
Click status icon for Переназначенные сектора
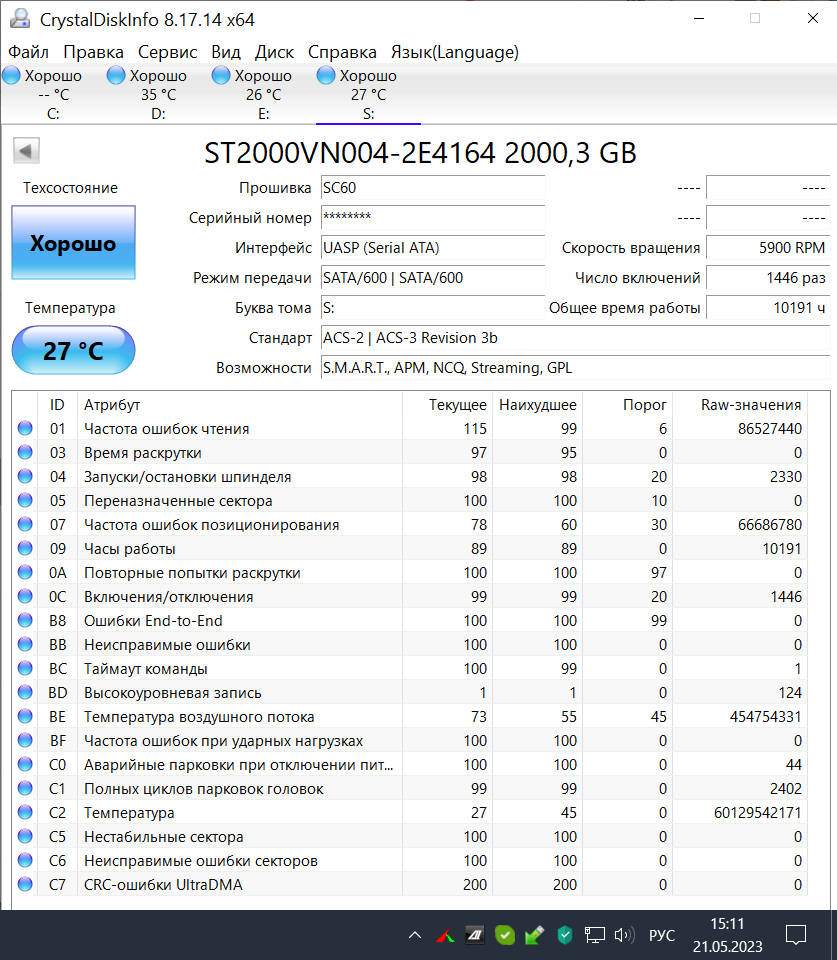[25, 500]
